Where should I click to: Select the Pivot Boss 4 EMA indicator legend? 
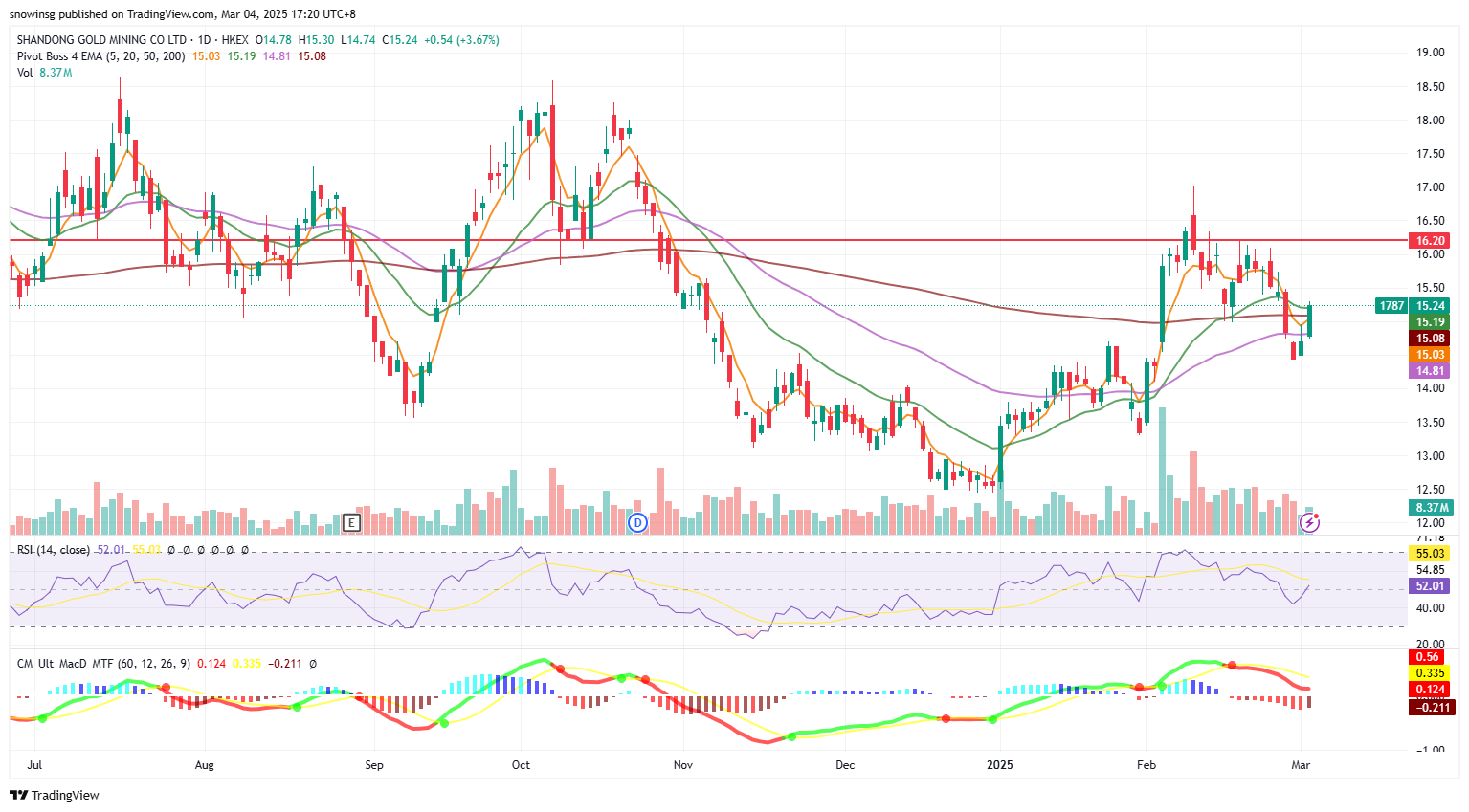click(100, 56)
